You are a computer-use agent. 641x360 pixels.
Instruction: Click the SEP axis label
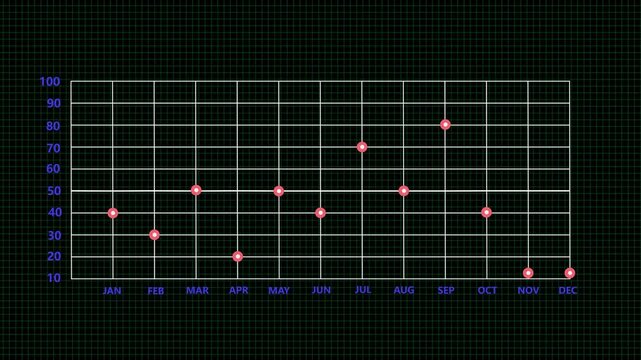[446, 291]
